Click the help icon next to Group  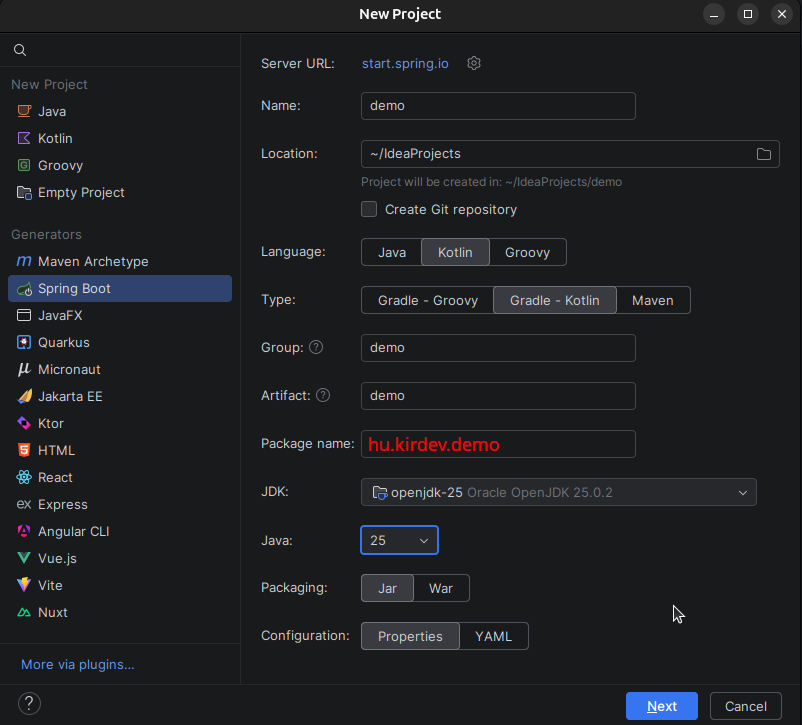(x=316, y=348)
